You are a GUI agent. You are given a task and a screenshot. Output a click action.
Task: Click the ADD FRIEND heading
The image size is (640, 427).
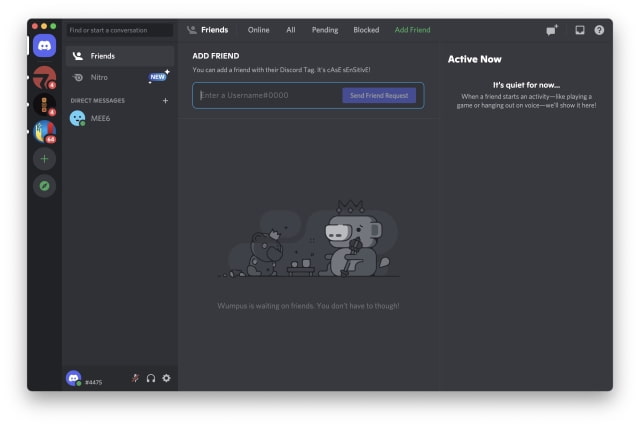point(216,56)
